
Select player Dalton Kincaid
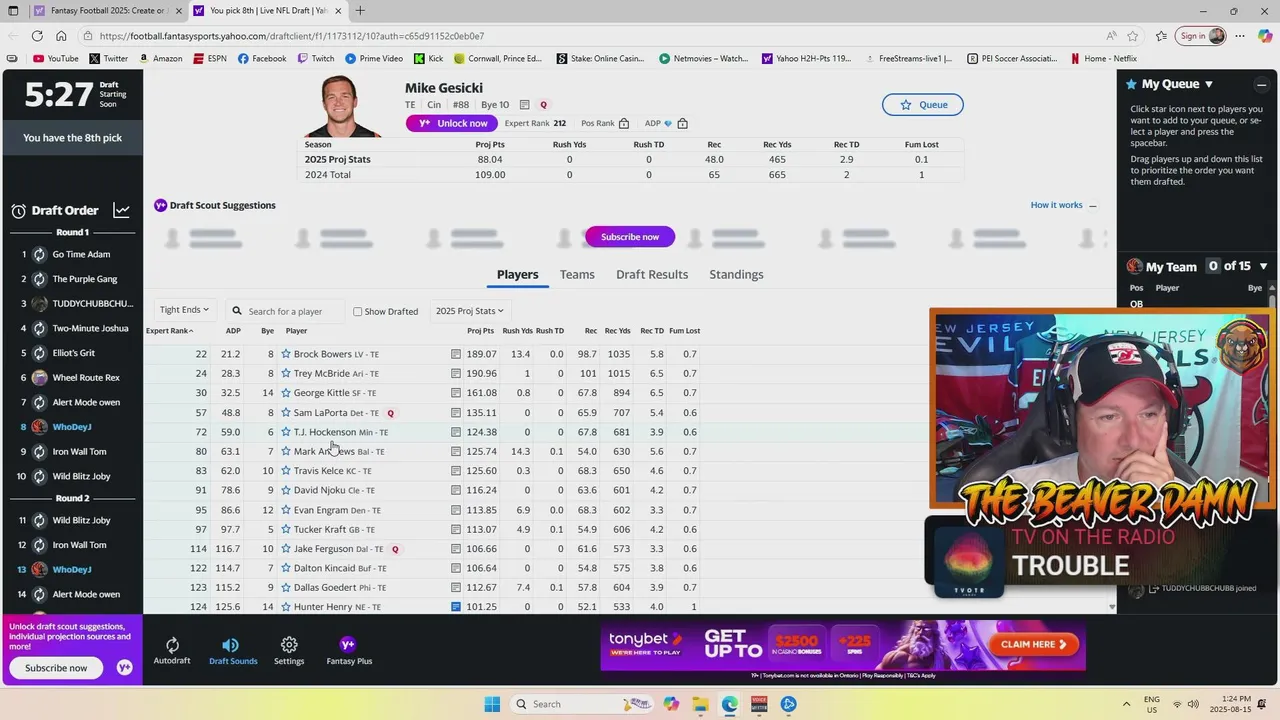tap(325, 568)
